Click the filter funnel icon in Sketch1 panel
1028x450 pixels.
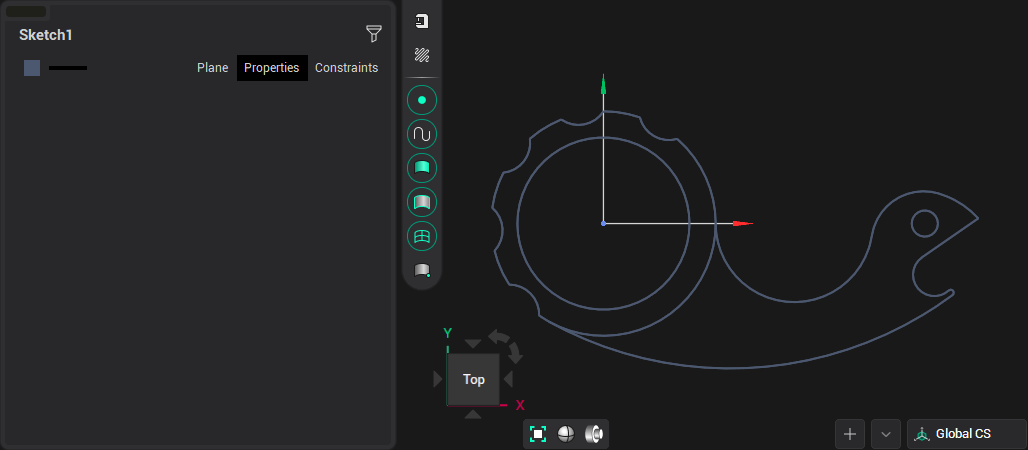[374, 34]
